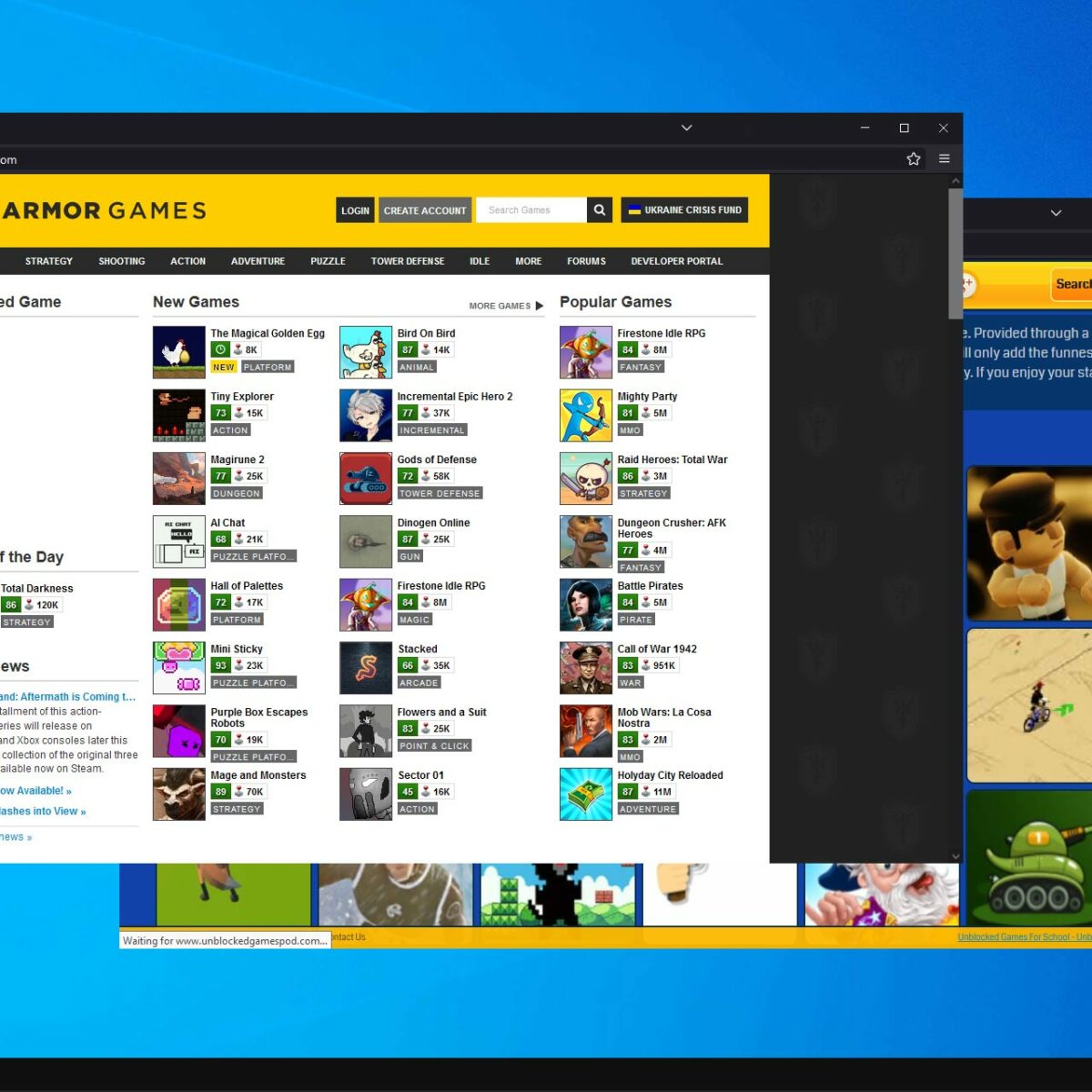
Task: Open Flowers and a Suit icon
Action: tap(366, 731)
